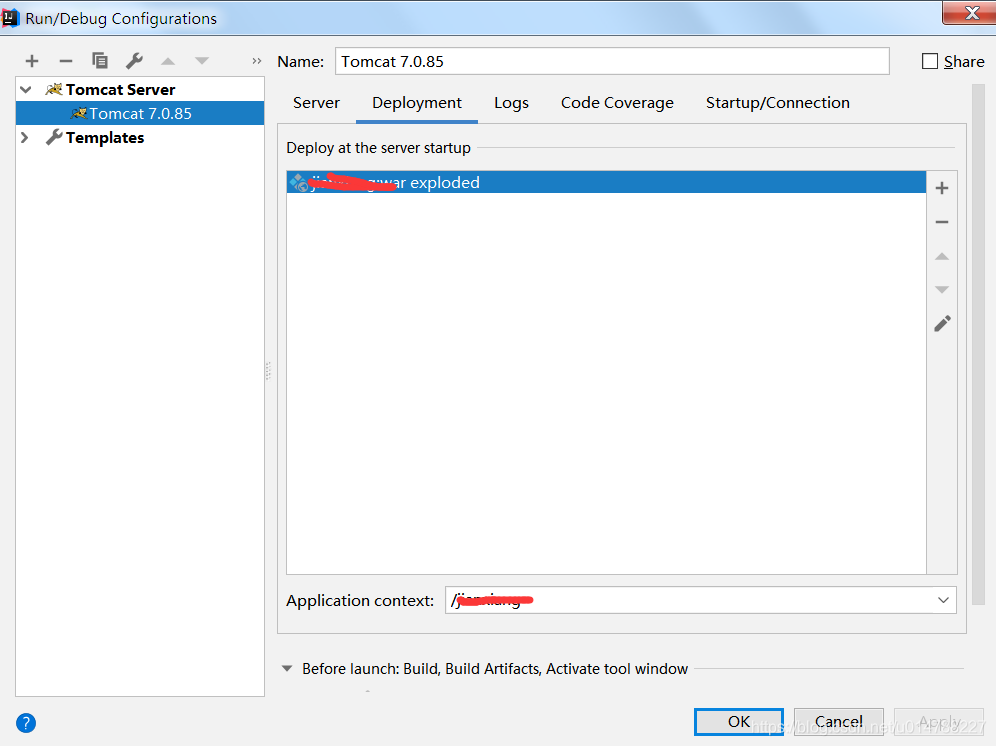The height and width of the screenshot is (746, 996).
Task: Open help with the question mark icon
Action: [26, 722]
